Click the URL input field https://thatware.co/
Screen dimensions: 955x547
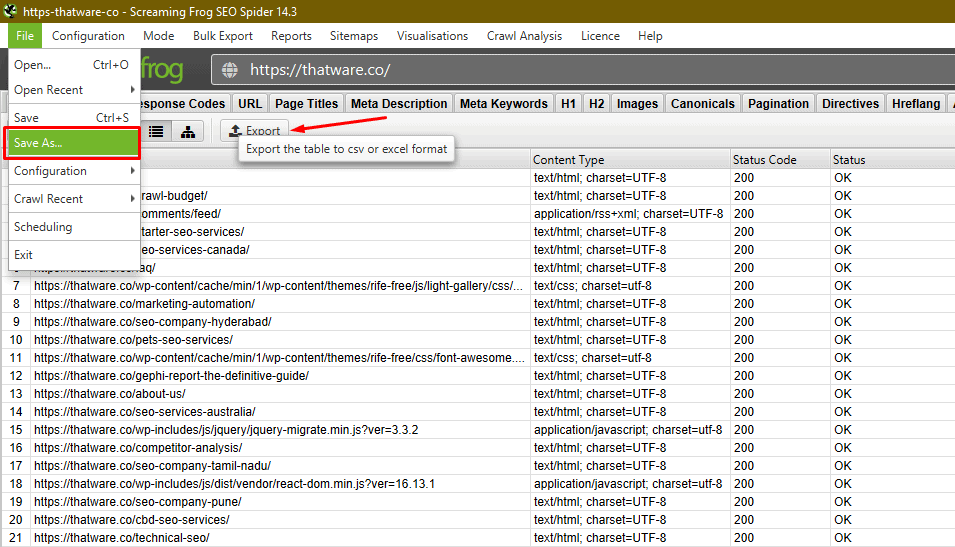tap(585, 70)
